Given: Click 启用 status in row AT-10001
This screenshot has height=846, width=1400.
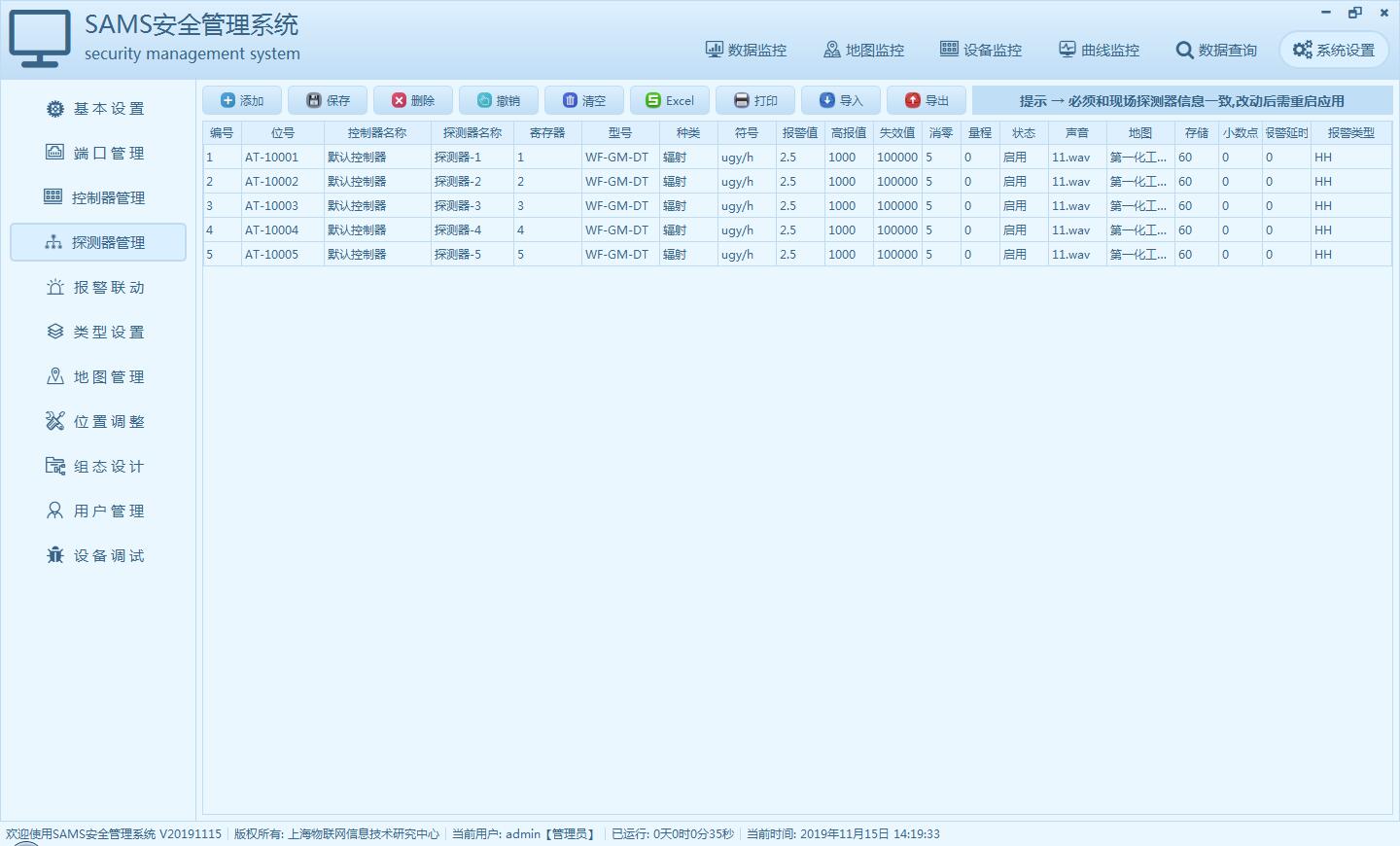Looking at the screenshot, I should (1024, 157).
